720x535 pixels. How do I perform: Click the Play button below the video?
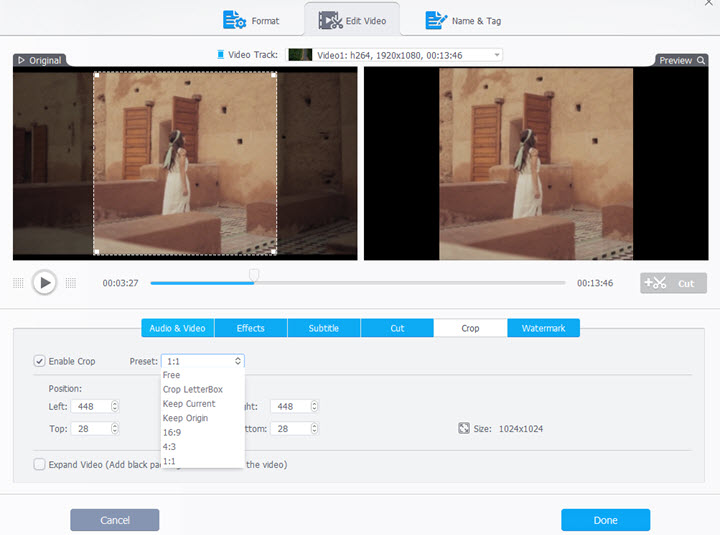coord(44,283)
